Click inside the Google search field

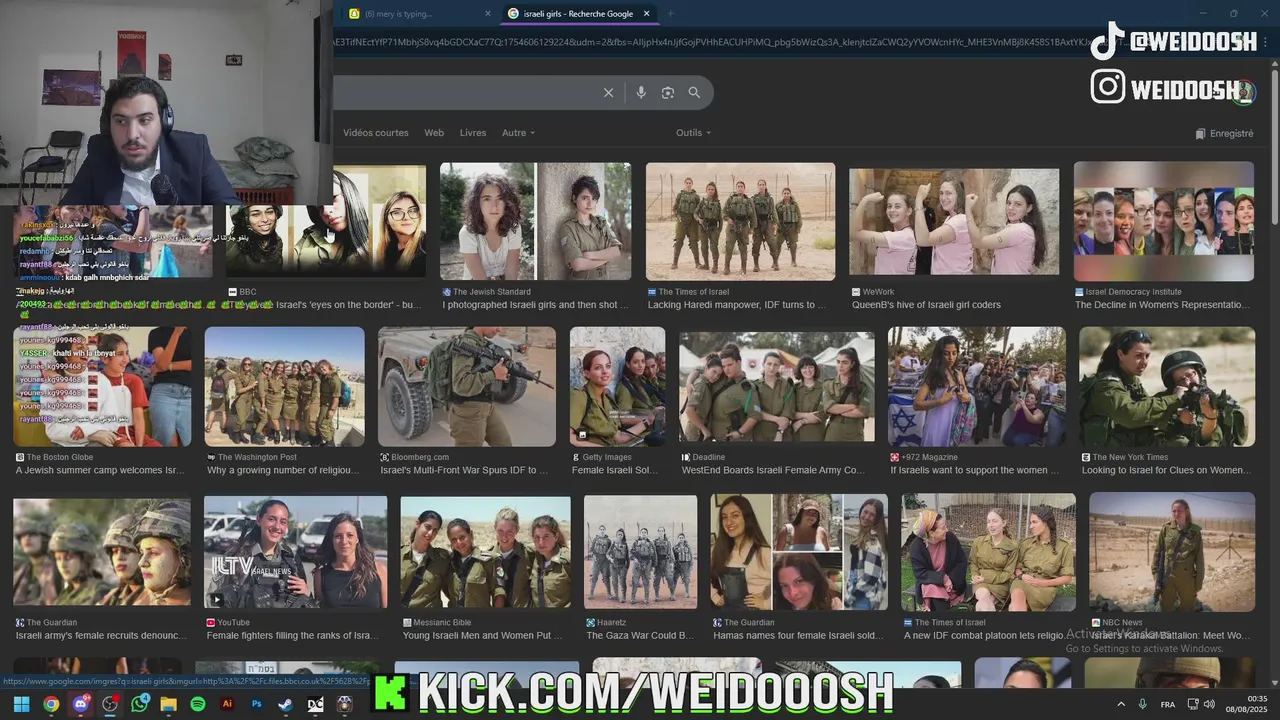coord(465,93)
